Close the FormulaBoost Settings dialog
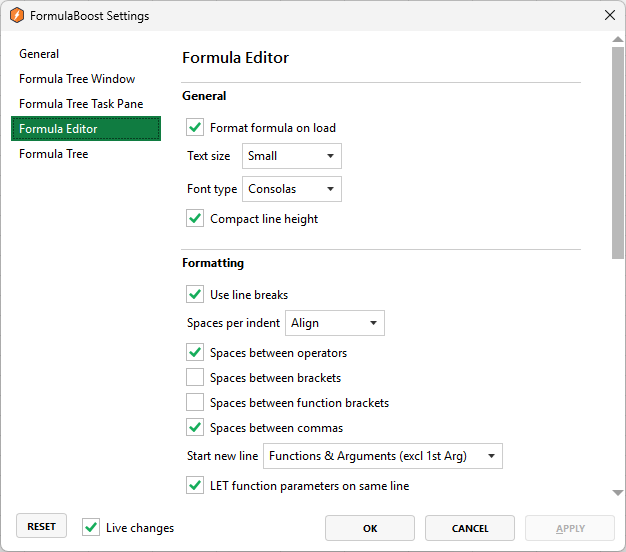626x552 pixels. (609, 15)
